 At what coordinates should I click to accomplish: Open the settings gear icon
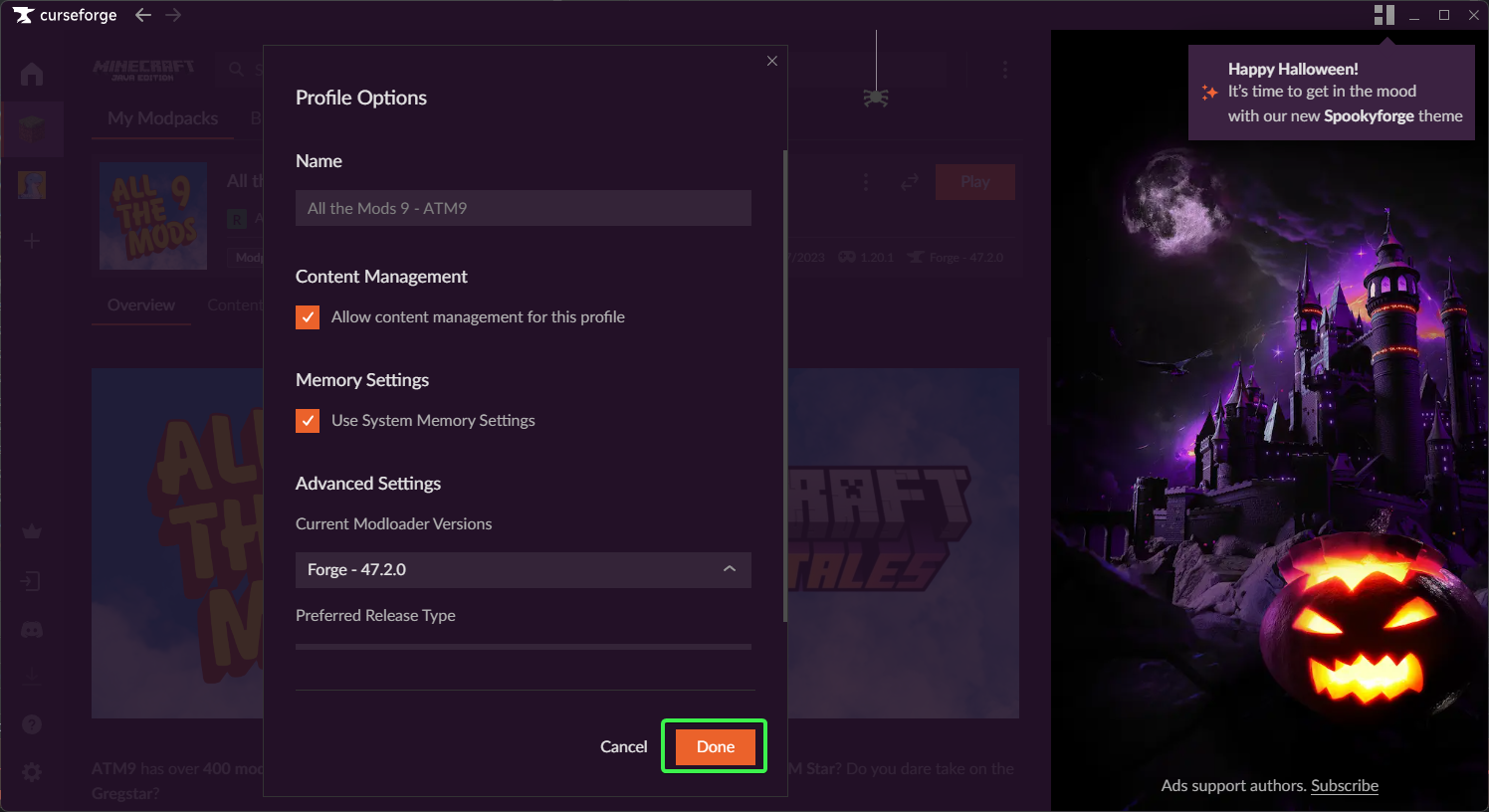pos(32,772)
